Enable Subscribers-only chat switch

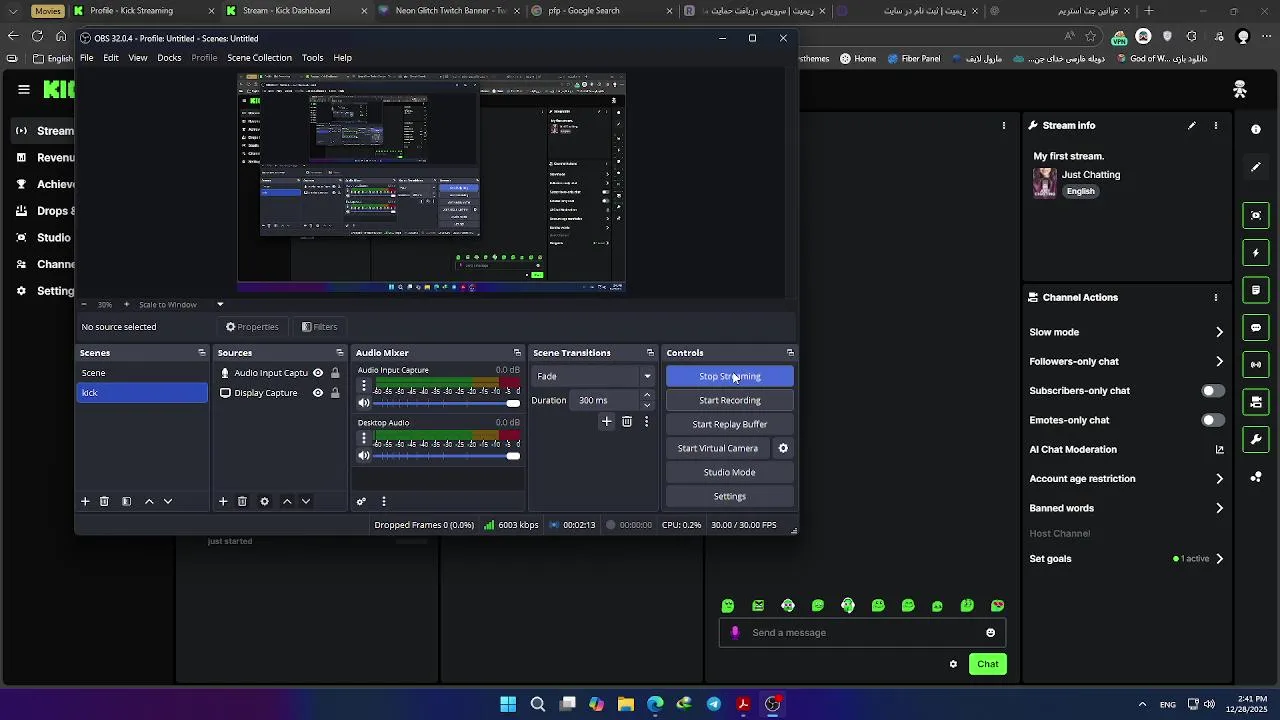[x=1212, y=391]
